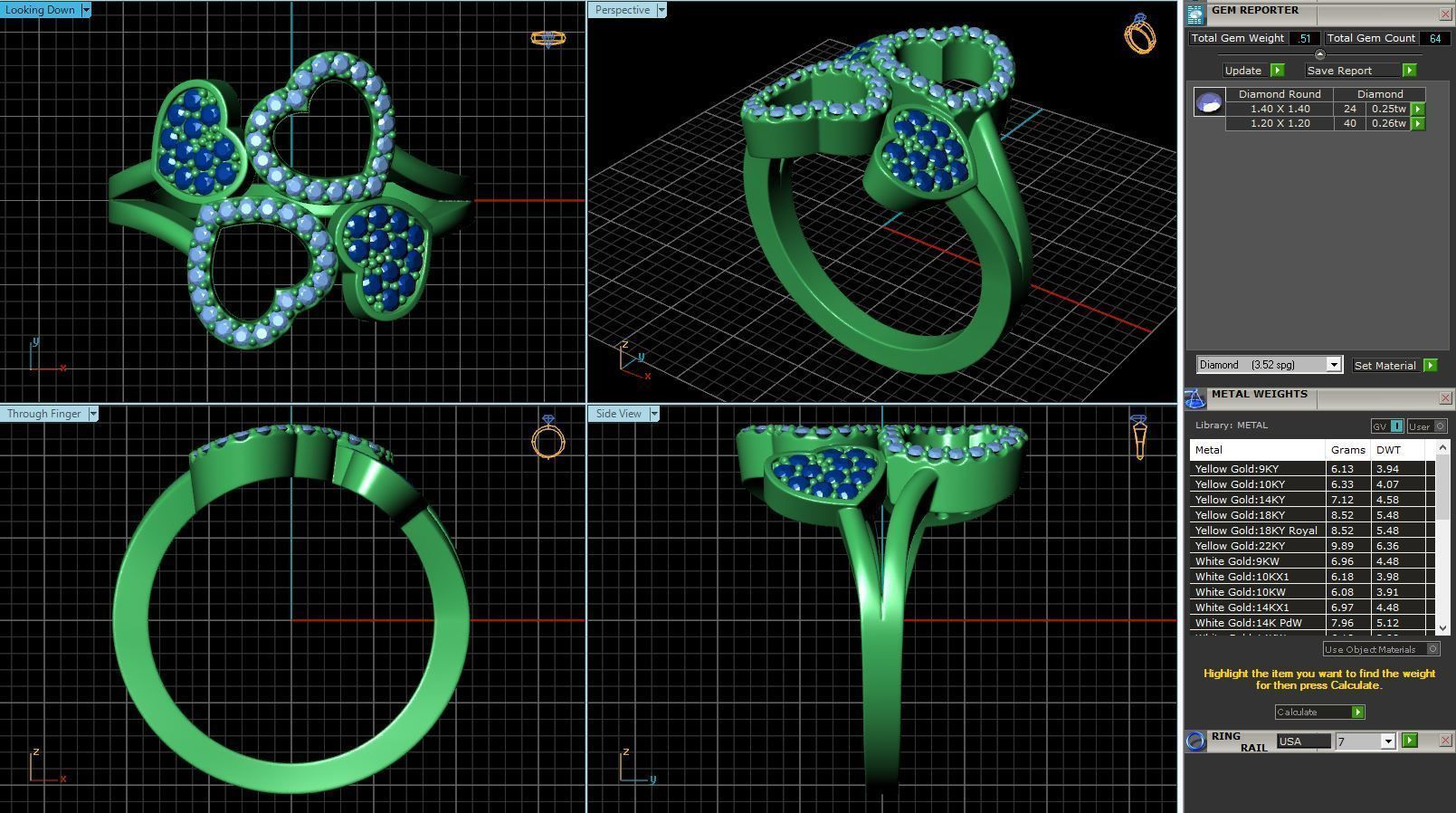Open the Looking Down viewport dropdown arrow

(x=86, y=10)
